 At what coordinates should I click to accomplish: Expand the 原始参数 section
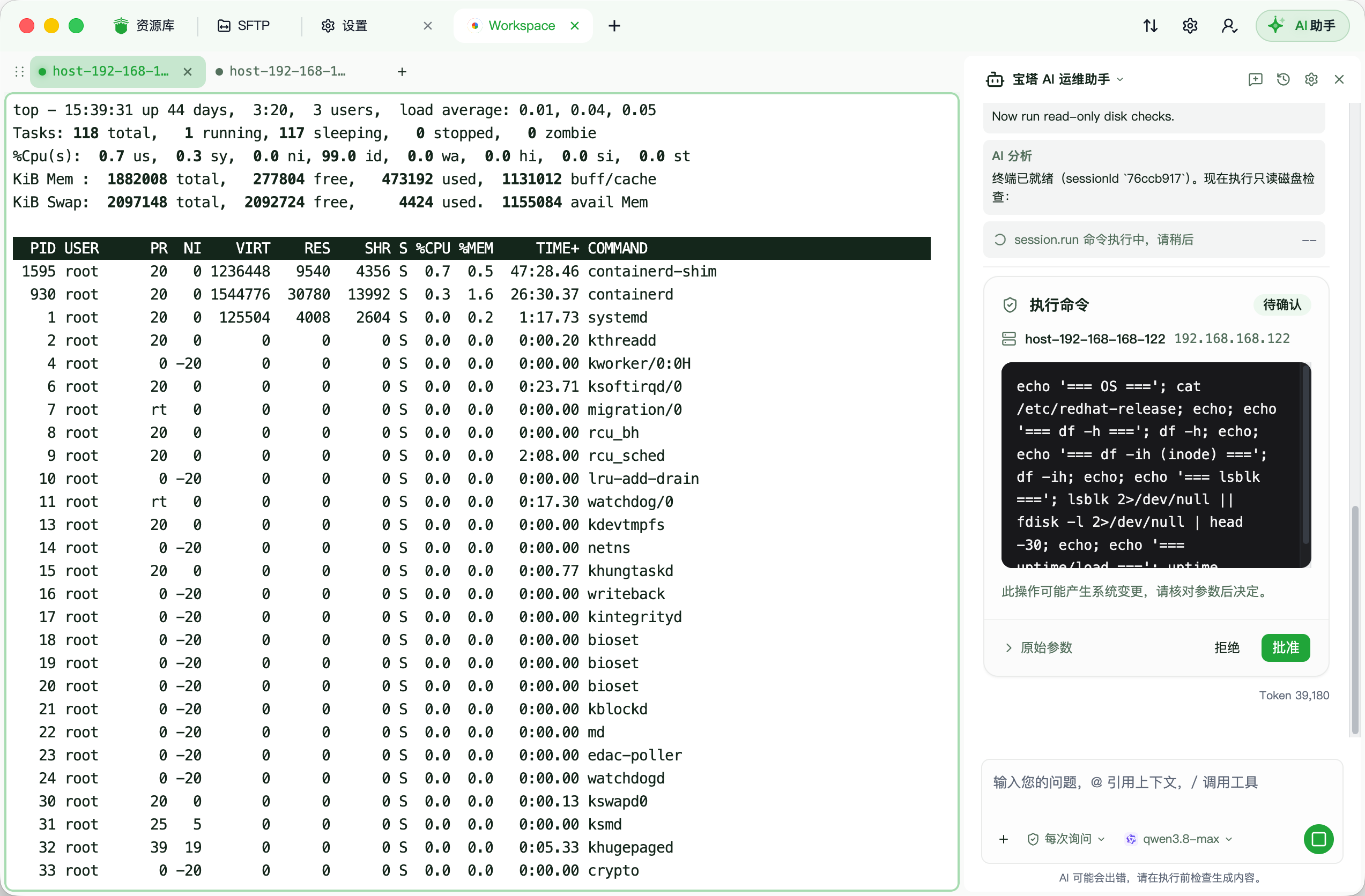tap(1039, 648)
